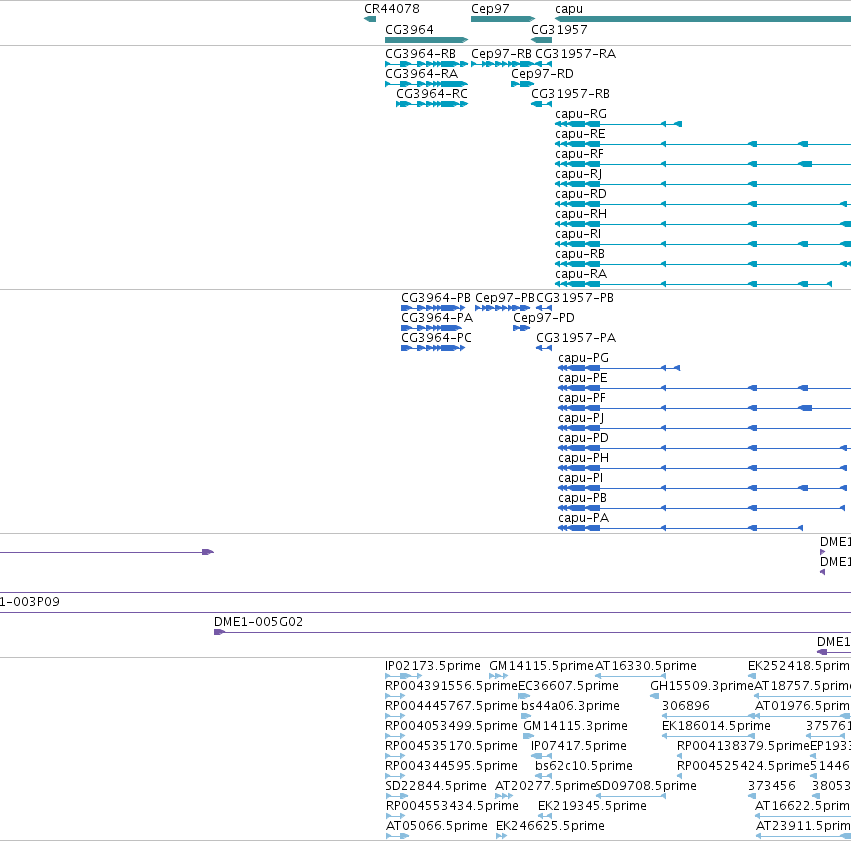Open the capu-RF transcript label
851x841 pixels.
pyautogui.click(x=579, y=154)
